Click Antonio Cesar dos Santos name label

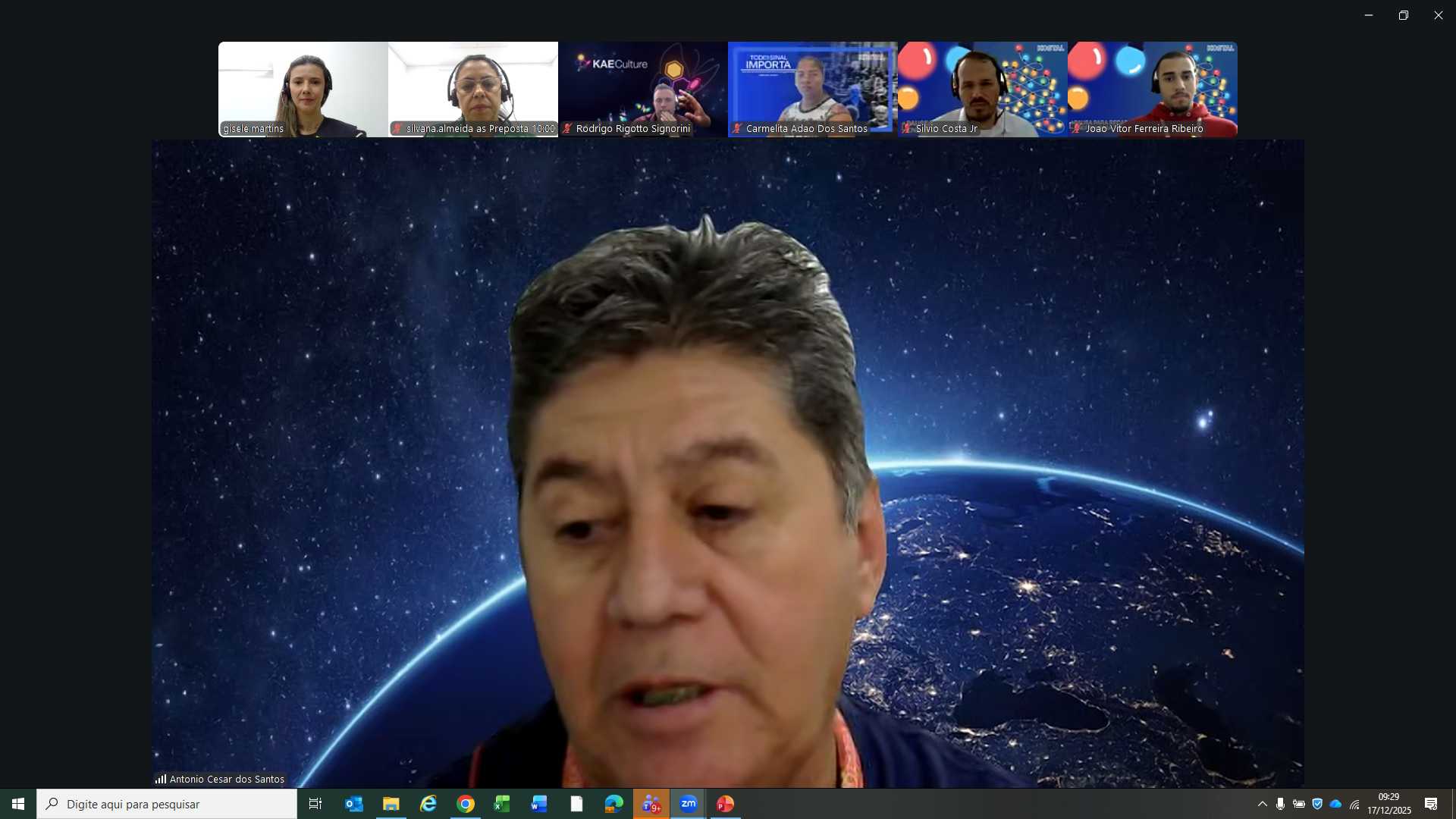[x=227, y=779]
